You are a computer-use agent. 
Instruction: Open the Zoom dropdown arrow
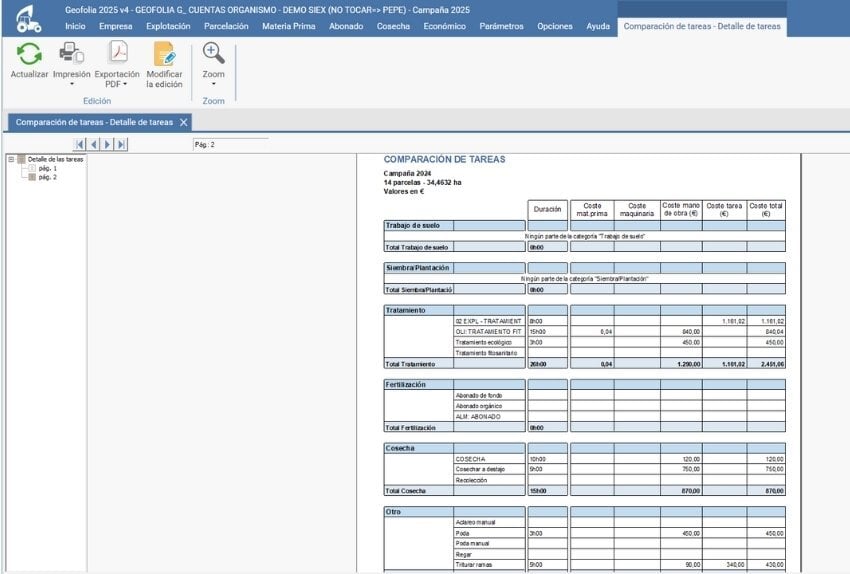coord(213,85)
